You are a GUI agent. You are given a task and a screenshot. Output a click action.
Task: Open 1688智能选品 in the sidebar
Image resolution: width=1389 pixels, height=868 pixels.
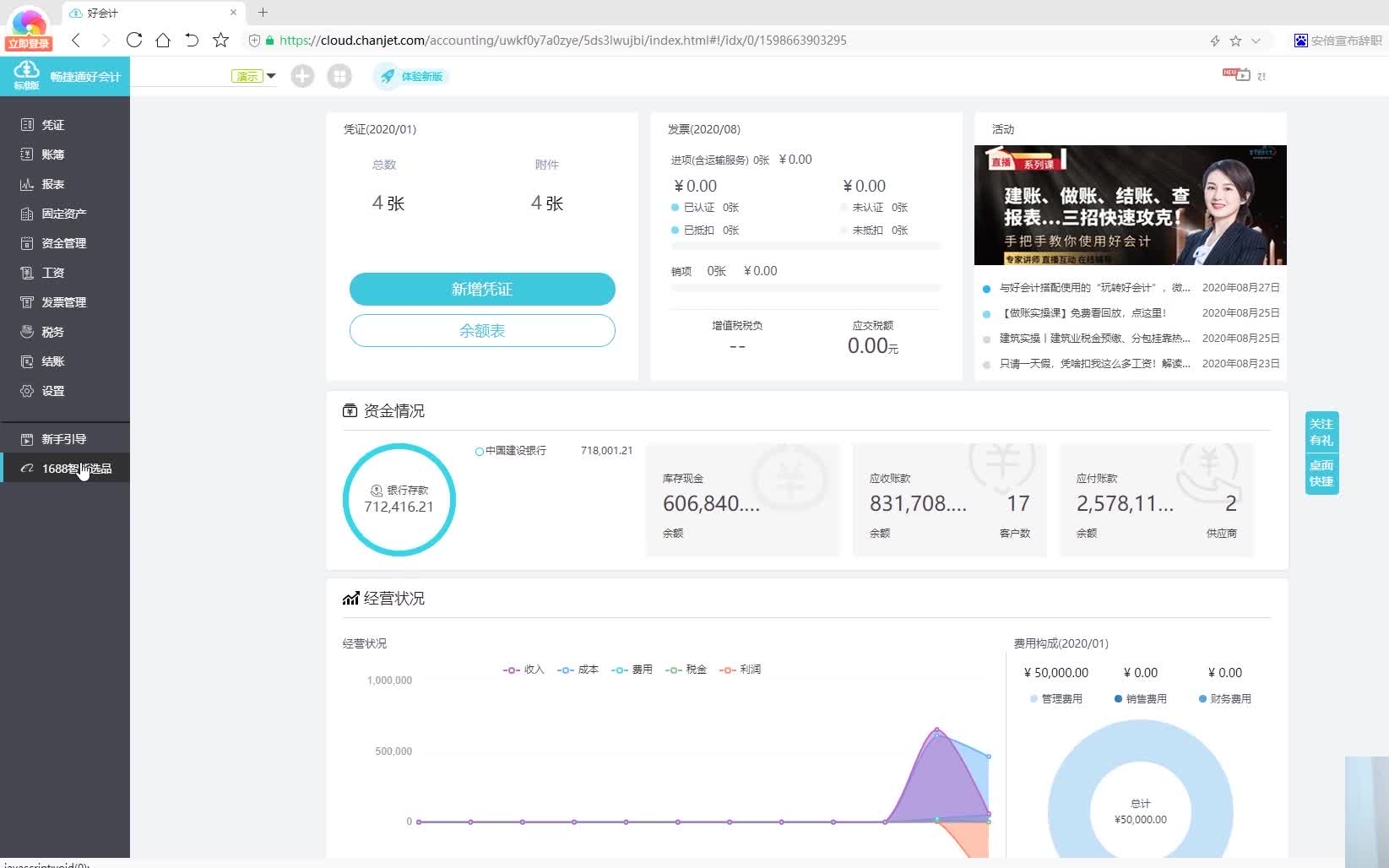click(x=66, y=469)
